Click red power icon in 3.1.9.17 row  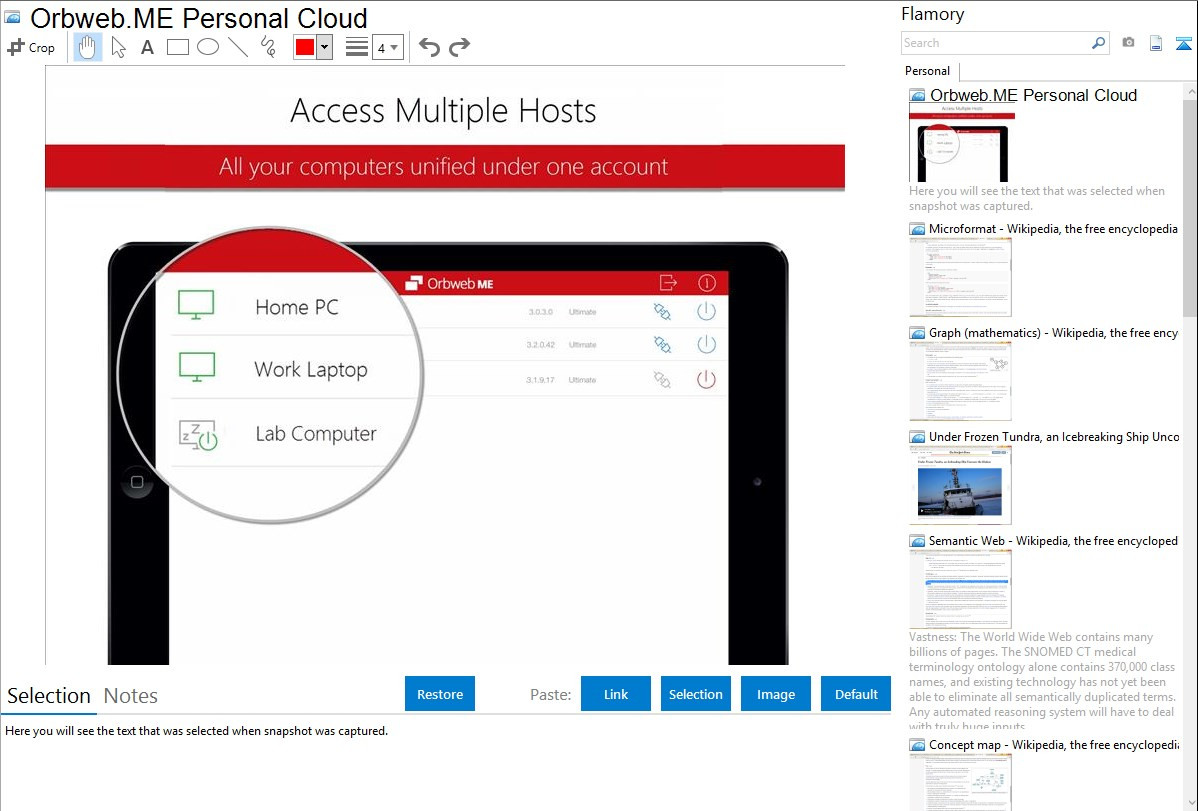click(707, 379)
